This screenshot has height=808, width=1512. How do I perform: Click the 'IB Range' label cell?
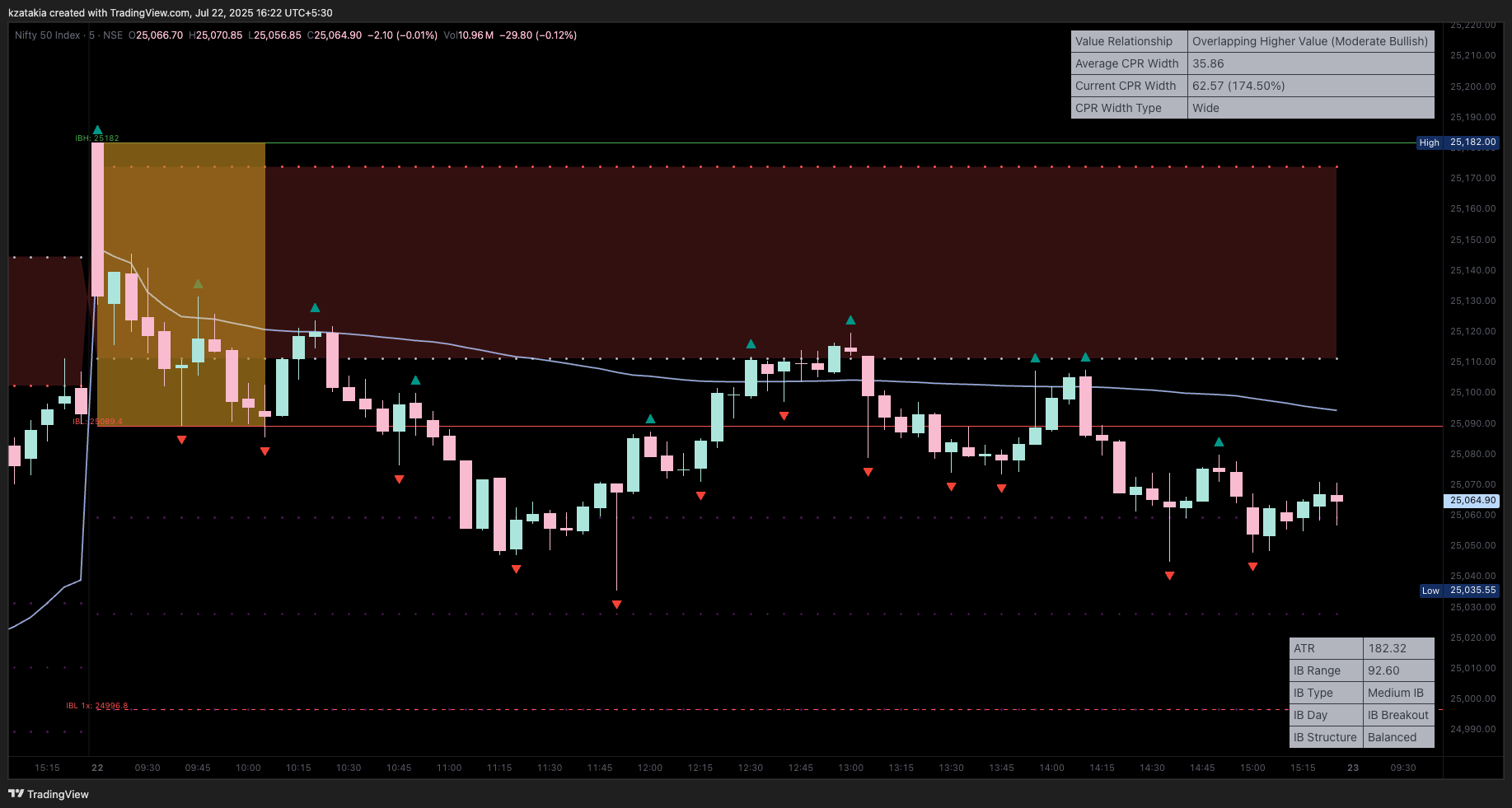click(x=1326, y=670)
